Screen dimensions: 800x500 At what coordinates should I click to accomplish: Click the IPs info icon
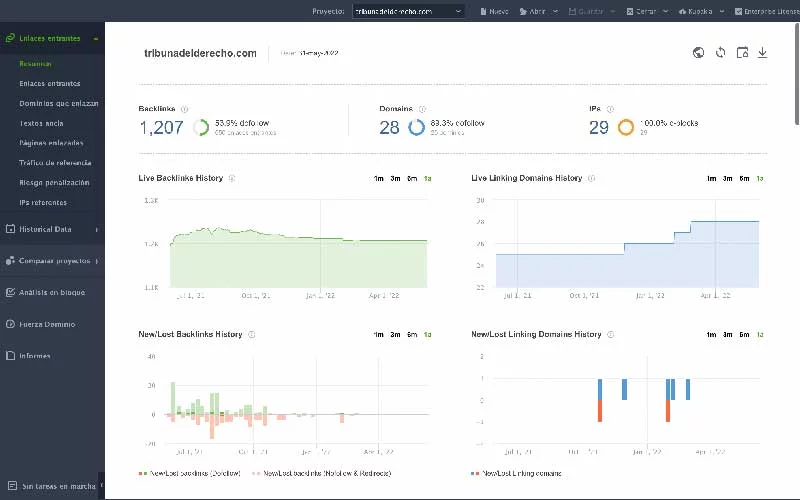pos(610,109)
